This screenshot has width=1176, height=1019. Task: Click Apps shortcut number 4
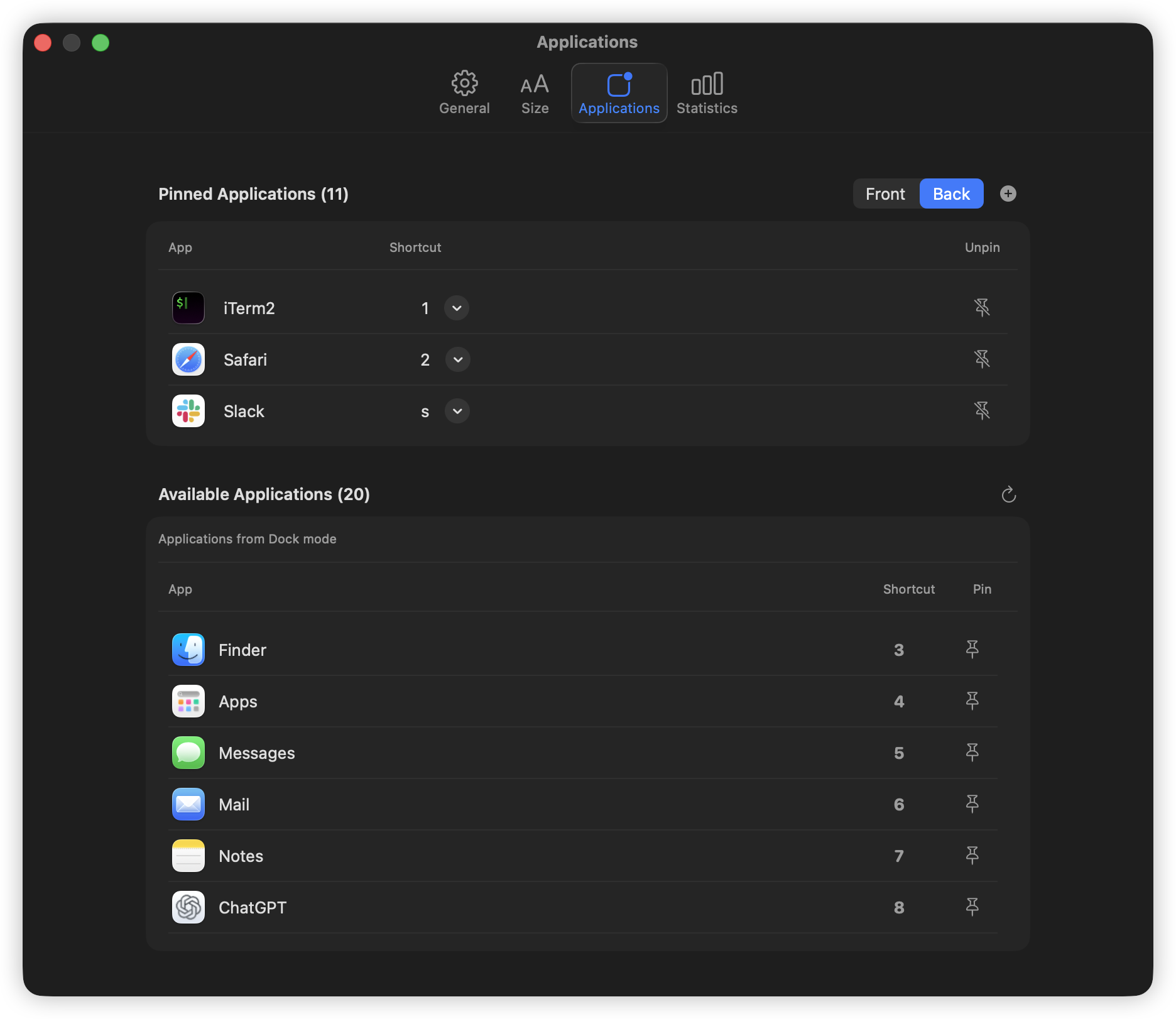(x=899, y=701)
